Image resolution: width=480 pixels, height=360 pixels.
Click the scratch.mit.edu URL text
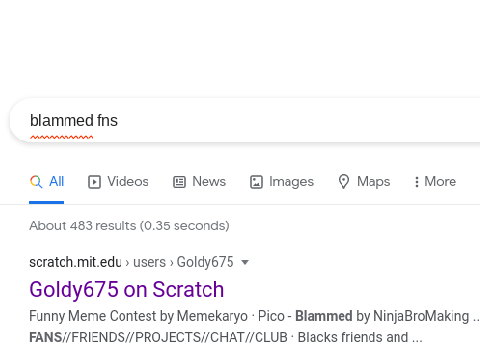75,262
